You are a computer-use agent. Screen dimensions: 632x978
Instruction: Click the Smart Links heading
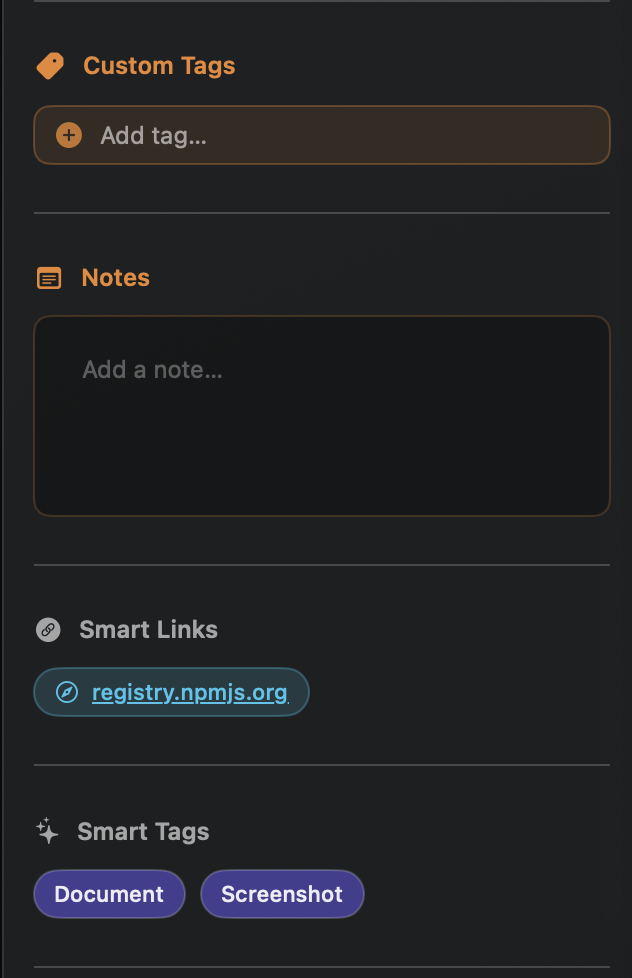click(x=148, y=630)
